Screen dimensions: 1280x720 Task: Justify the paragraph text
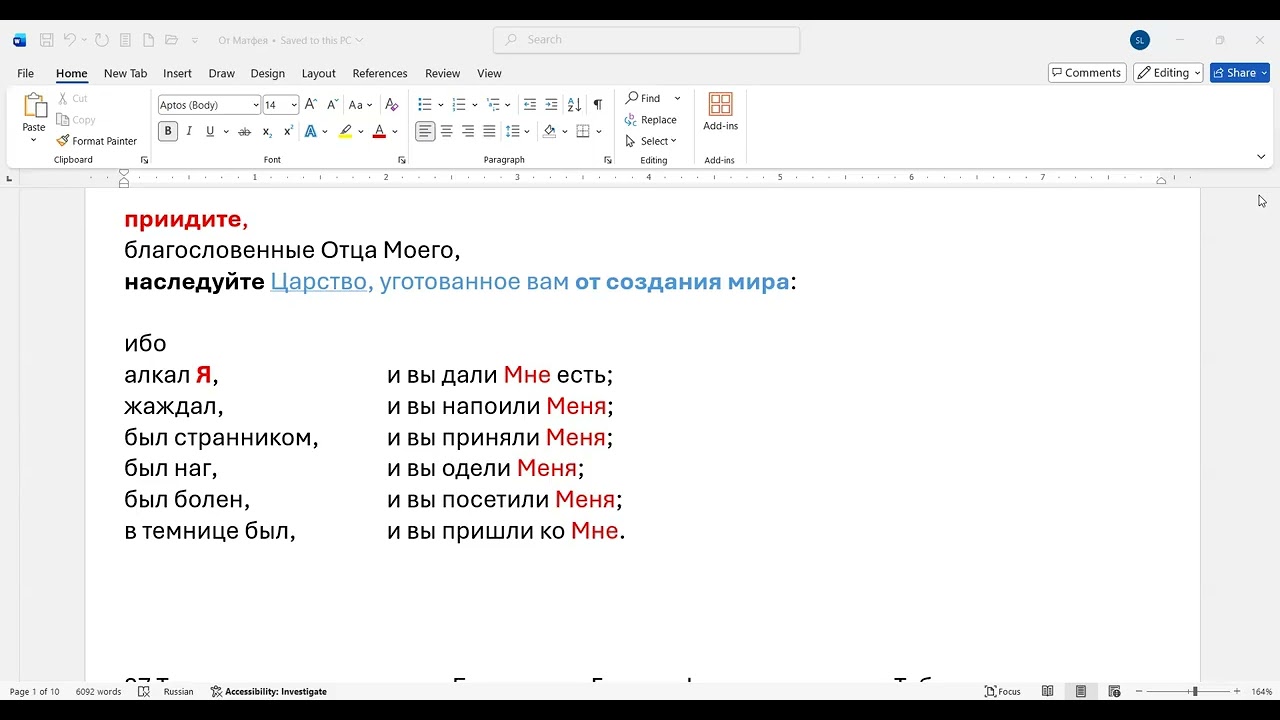pos(489,131)
